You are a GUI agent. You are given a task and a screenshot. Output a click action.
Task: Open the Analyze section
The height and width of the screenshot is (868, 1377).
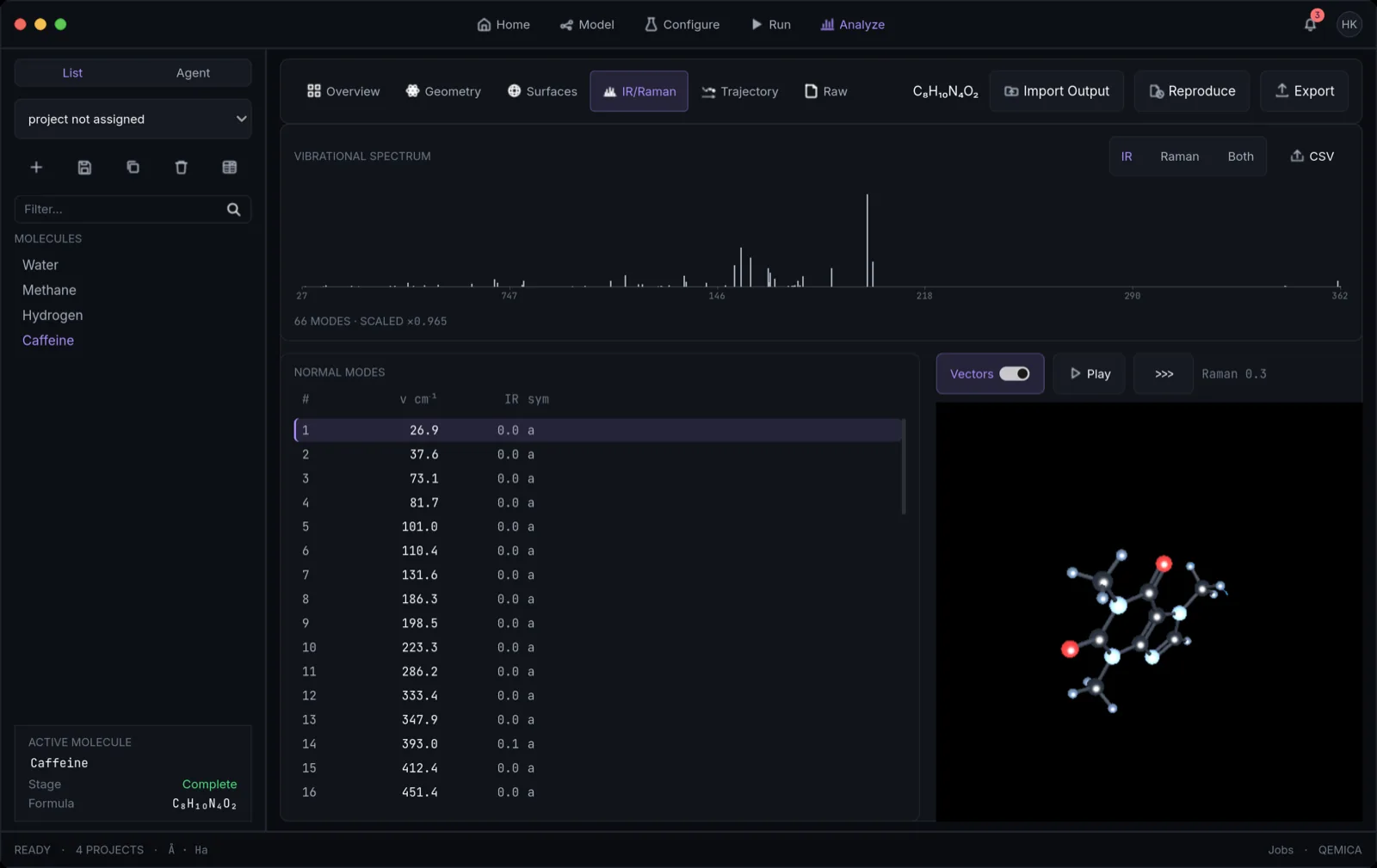(x=852, y=24)
